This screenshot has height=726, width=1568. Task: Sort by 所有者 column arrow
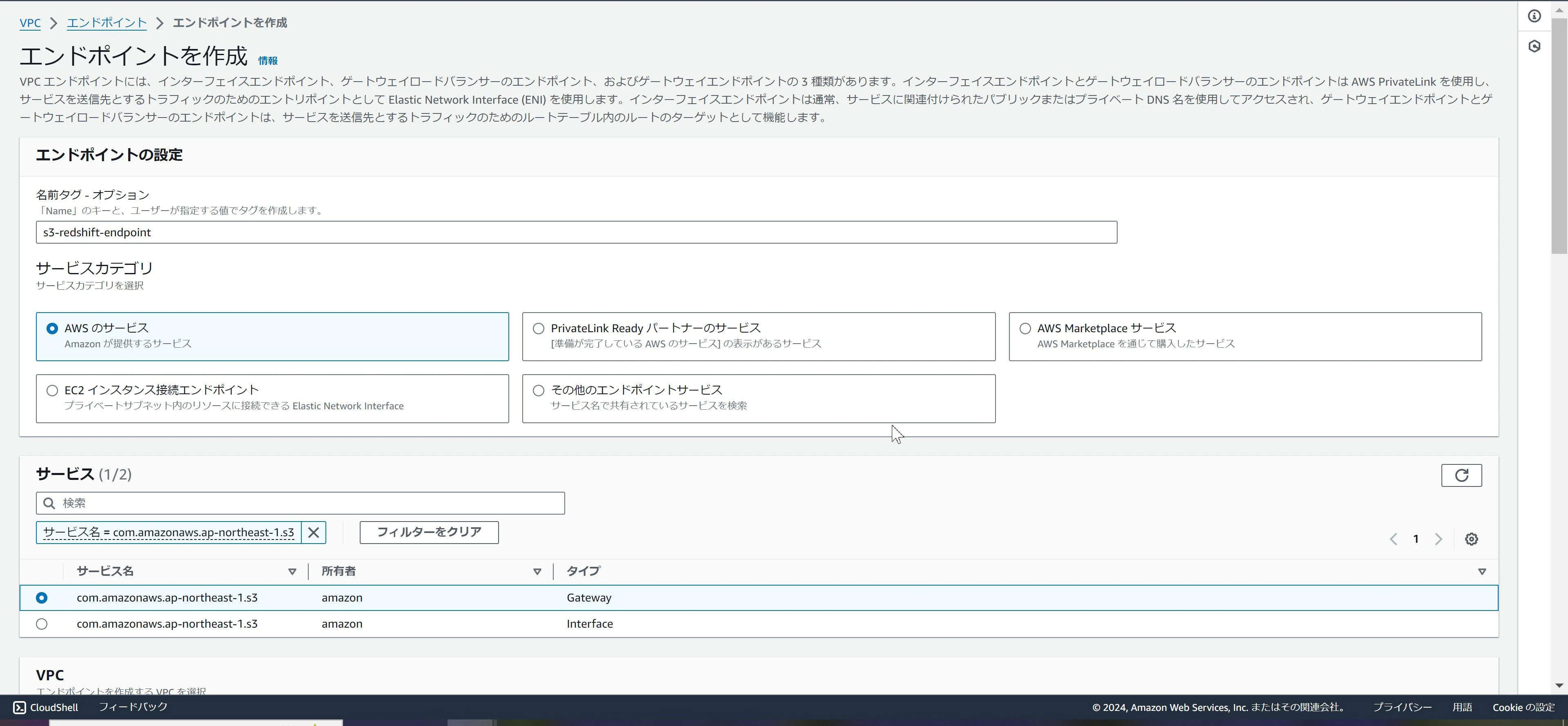click(x=537, y=571)
